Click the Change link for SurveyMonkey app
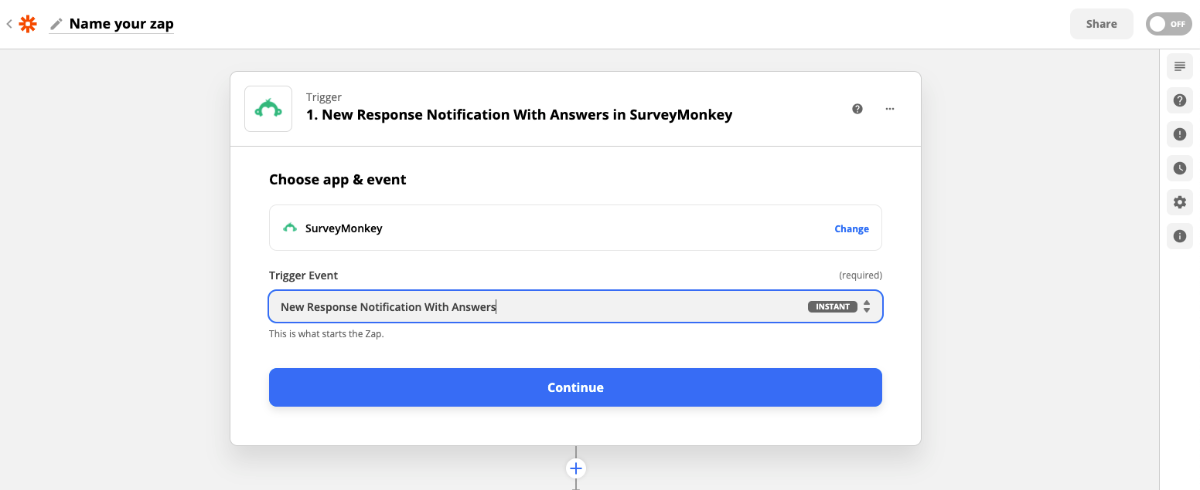 tap(852, 229)
